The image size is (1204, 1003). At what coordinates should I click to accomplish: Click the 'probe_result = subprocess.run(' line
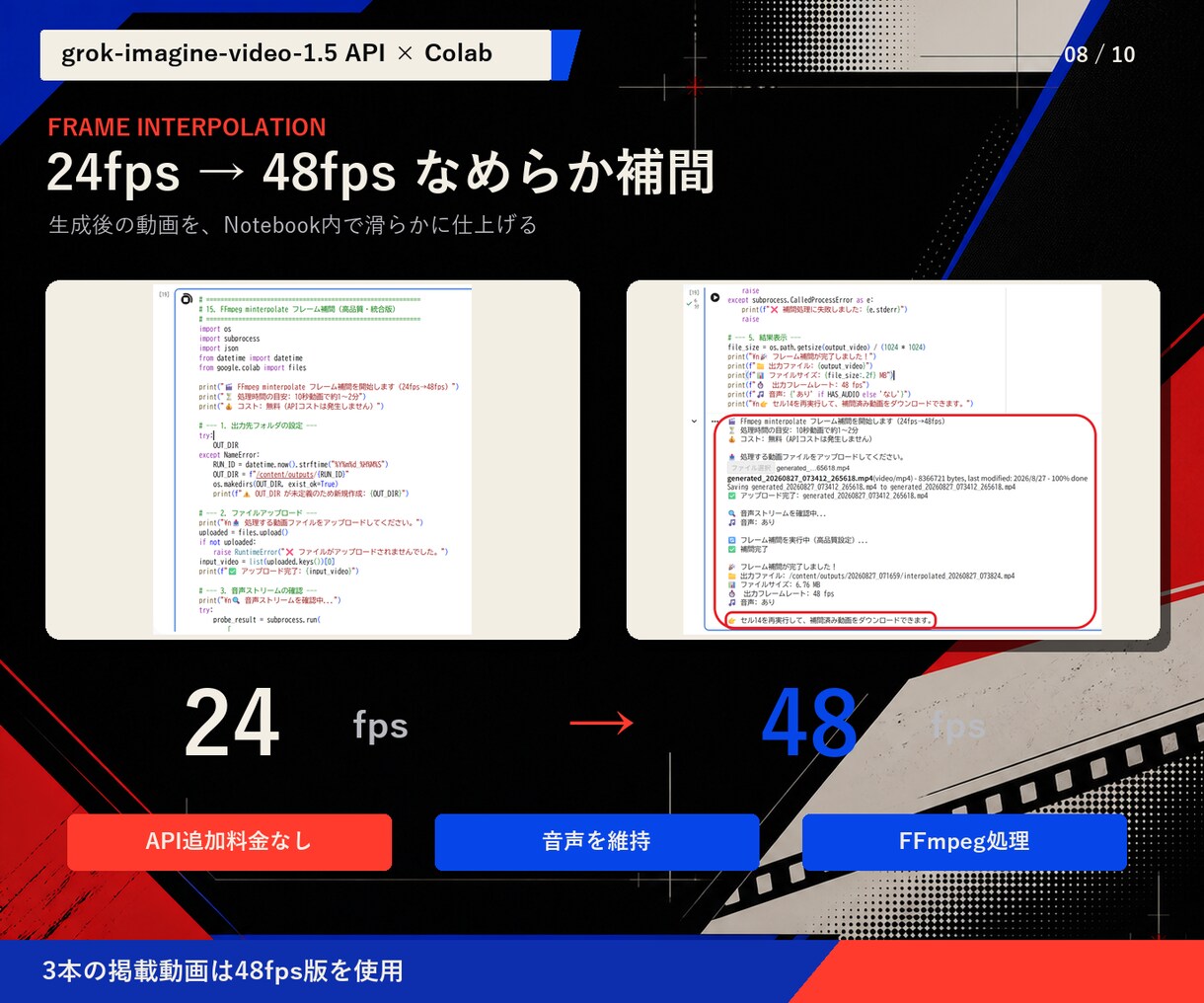266,620
